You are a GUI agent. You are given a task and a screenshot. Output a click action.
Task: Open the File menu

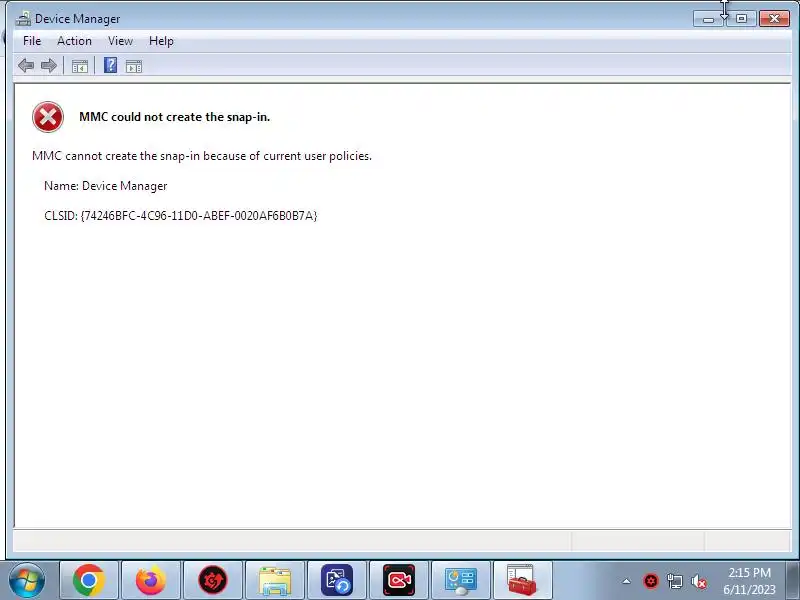tap(32, 41)
